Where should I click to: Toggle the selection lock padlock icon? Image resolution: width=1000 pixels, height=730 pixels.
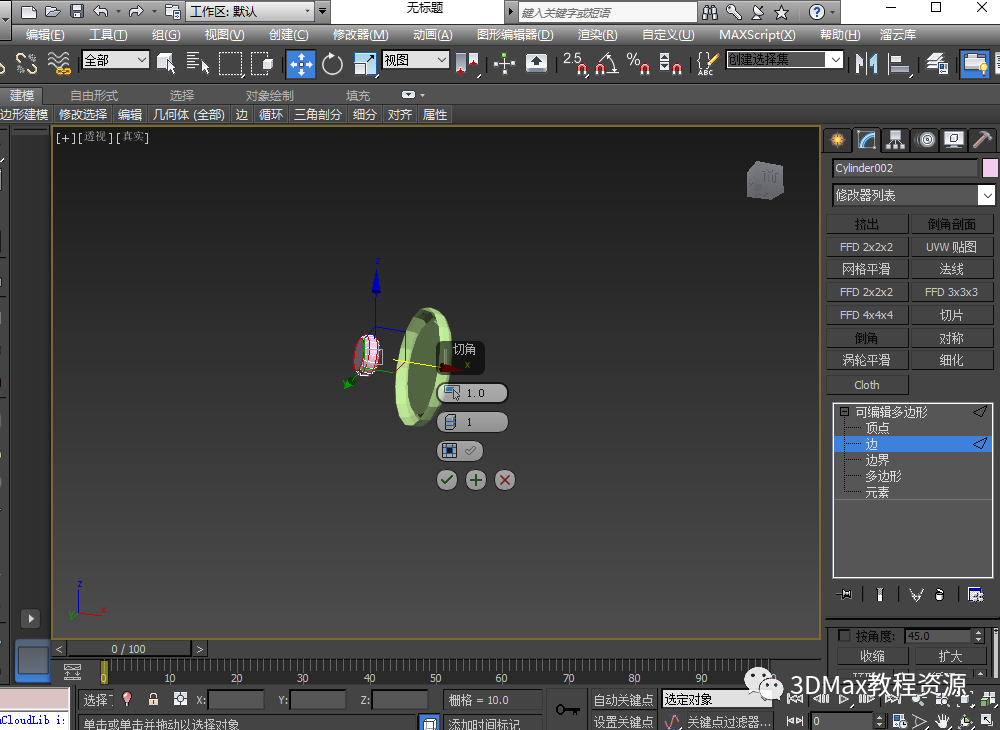153,700
